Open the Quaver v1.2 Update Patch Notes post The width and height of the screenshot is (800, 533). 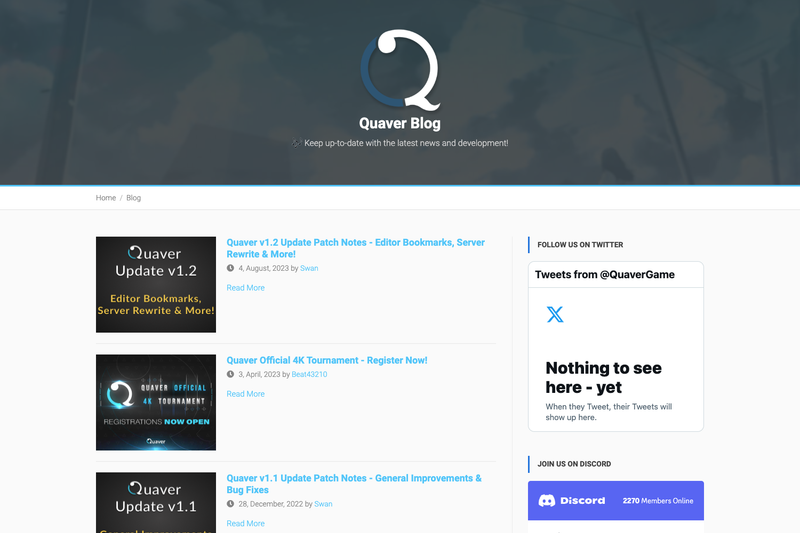tap(356, 248)
